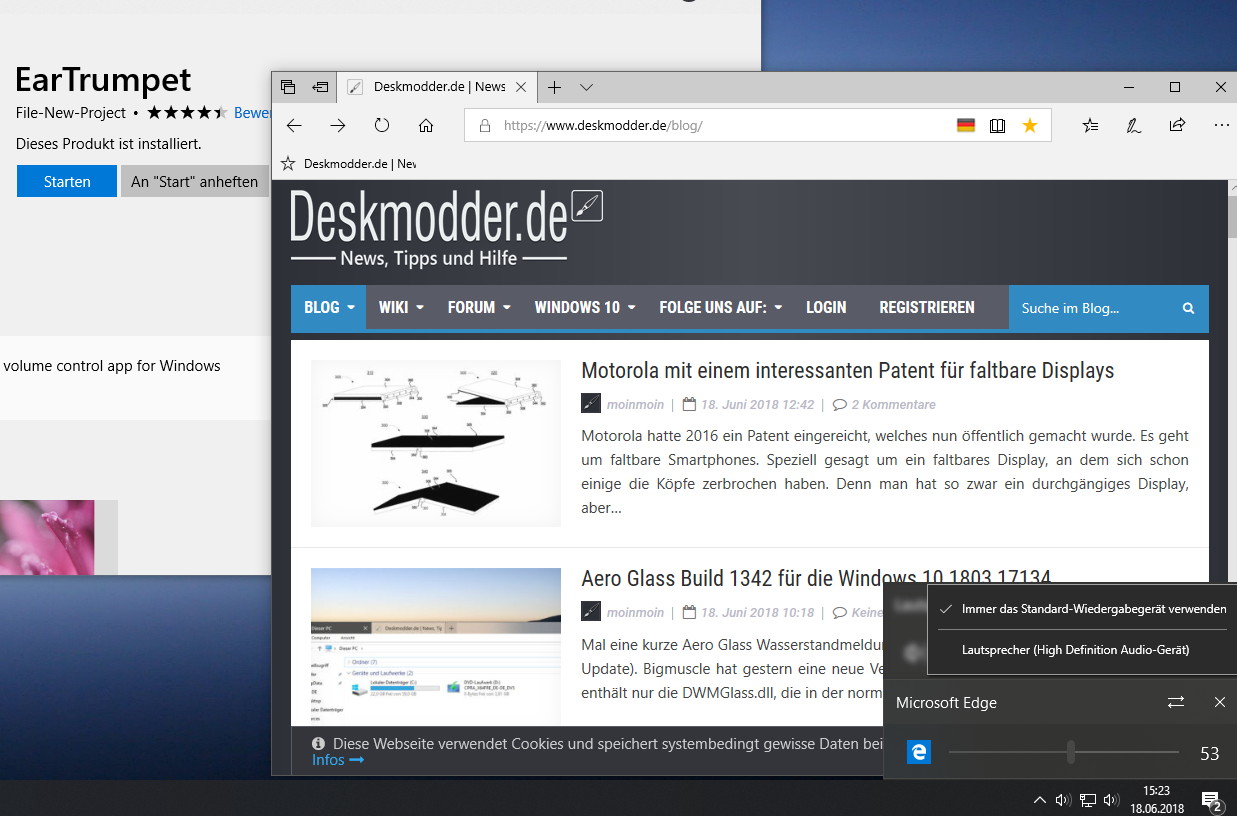This screenshot has height=816, width=1237.
Task: Click the Deskmodder.de site logo
Action: tap(430, 228)
